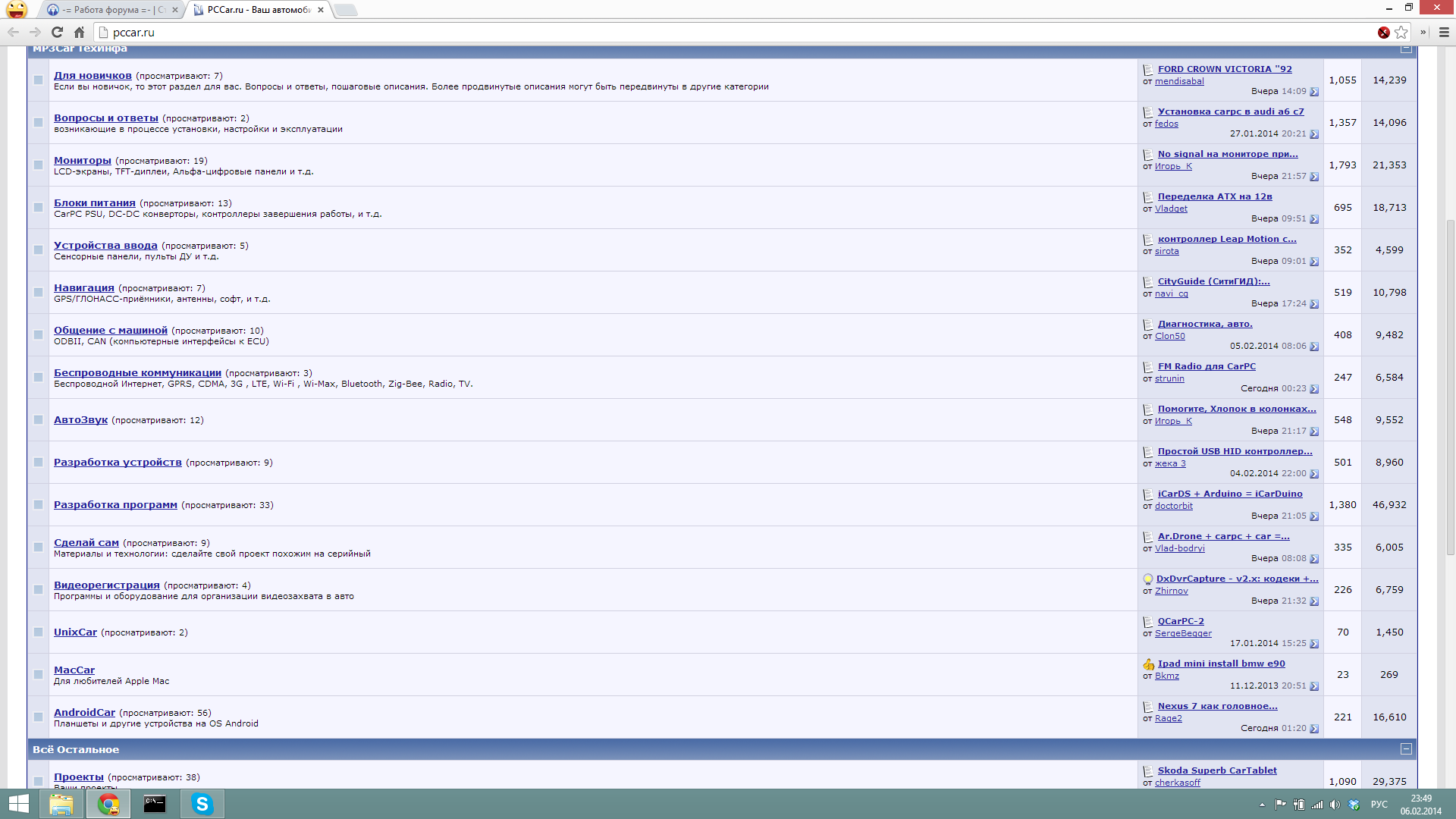Click go-to-last-post arrow in Навигация row
The image size is (1456, 819).
coord(1314,304)
